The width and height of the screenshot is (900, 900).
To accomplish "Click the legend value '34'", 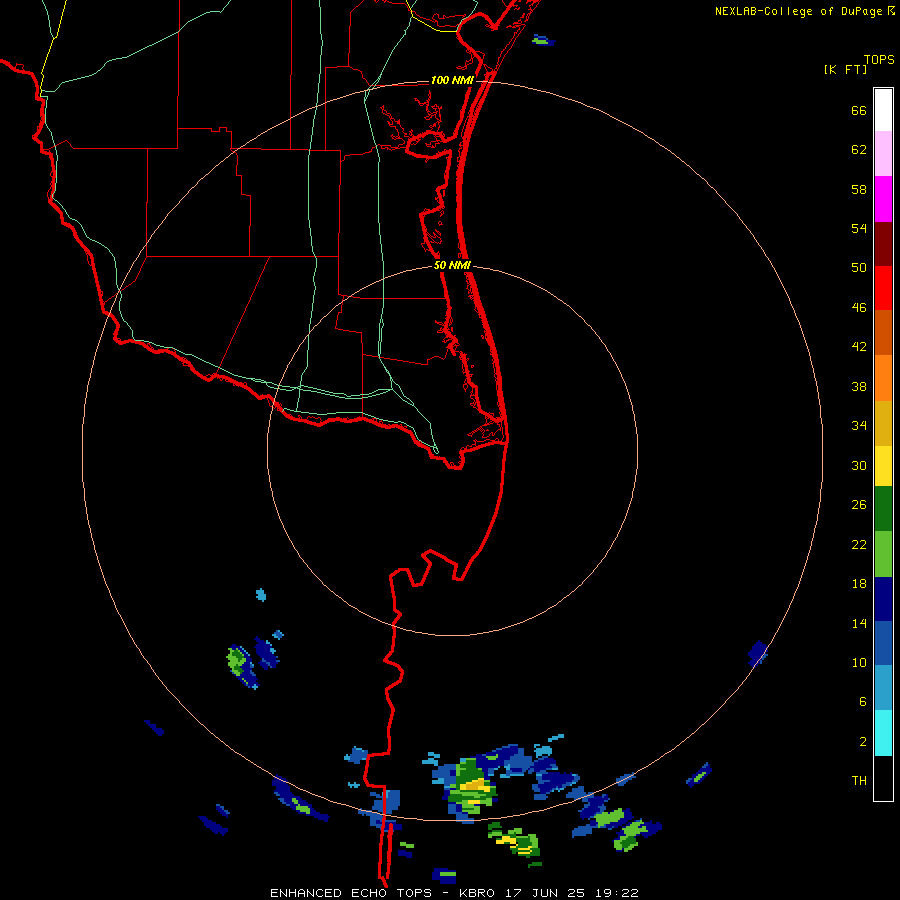I will point(859,426).
